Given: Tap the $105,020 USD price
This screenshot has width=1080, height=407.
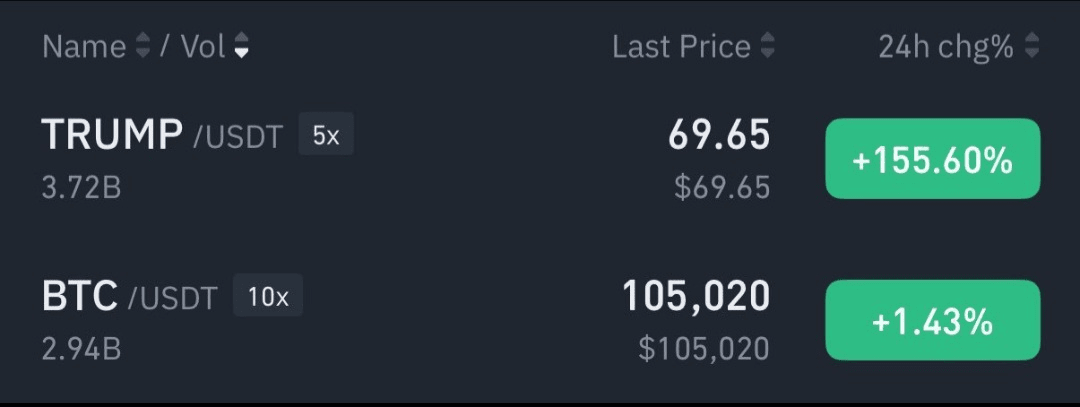Looking at the screenshot, I should click(x=704, y=349).
